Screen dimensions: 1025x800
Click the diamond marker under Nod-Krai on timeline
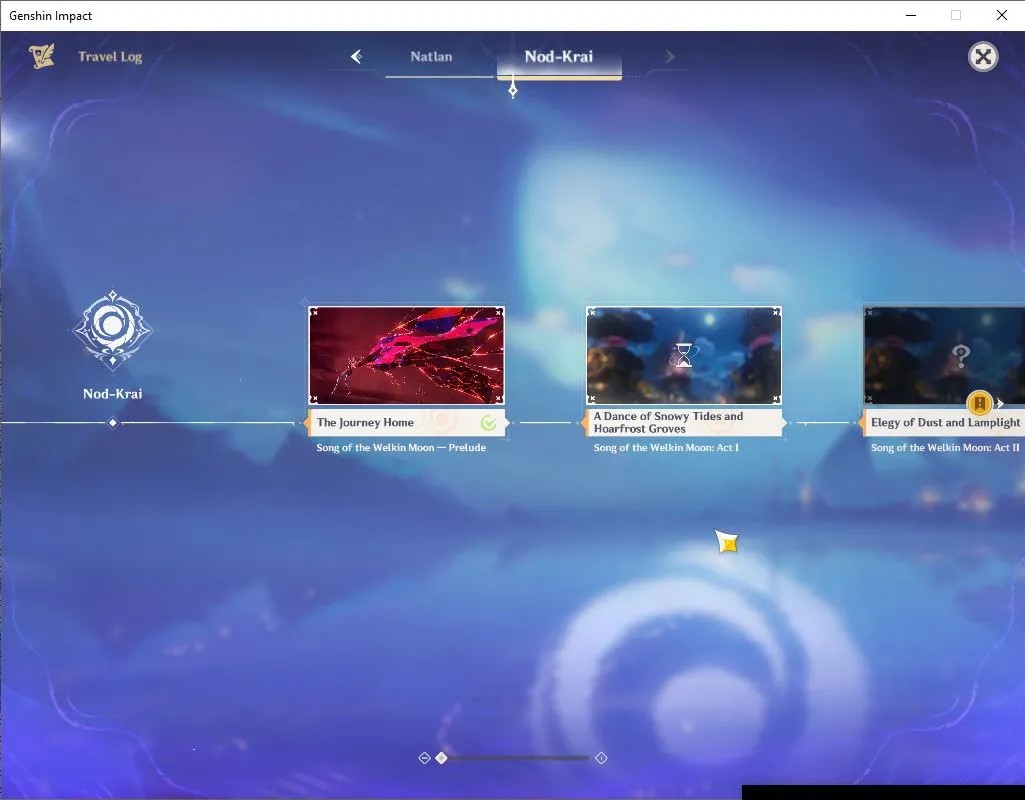[x=112, y=423]
